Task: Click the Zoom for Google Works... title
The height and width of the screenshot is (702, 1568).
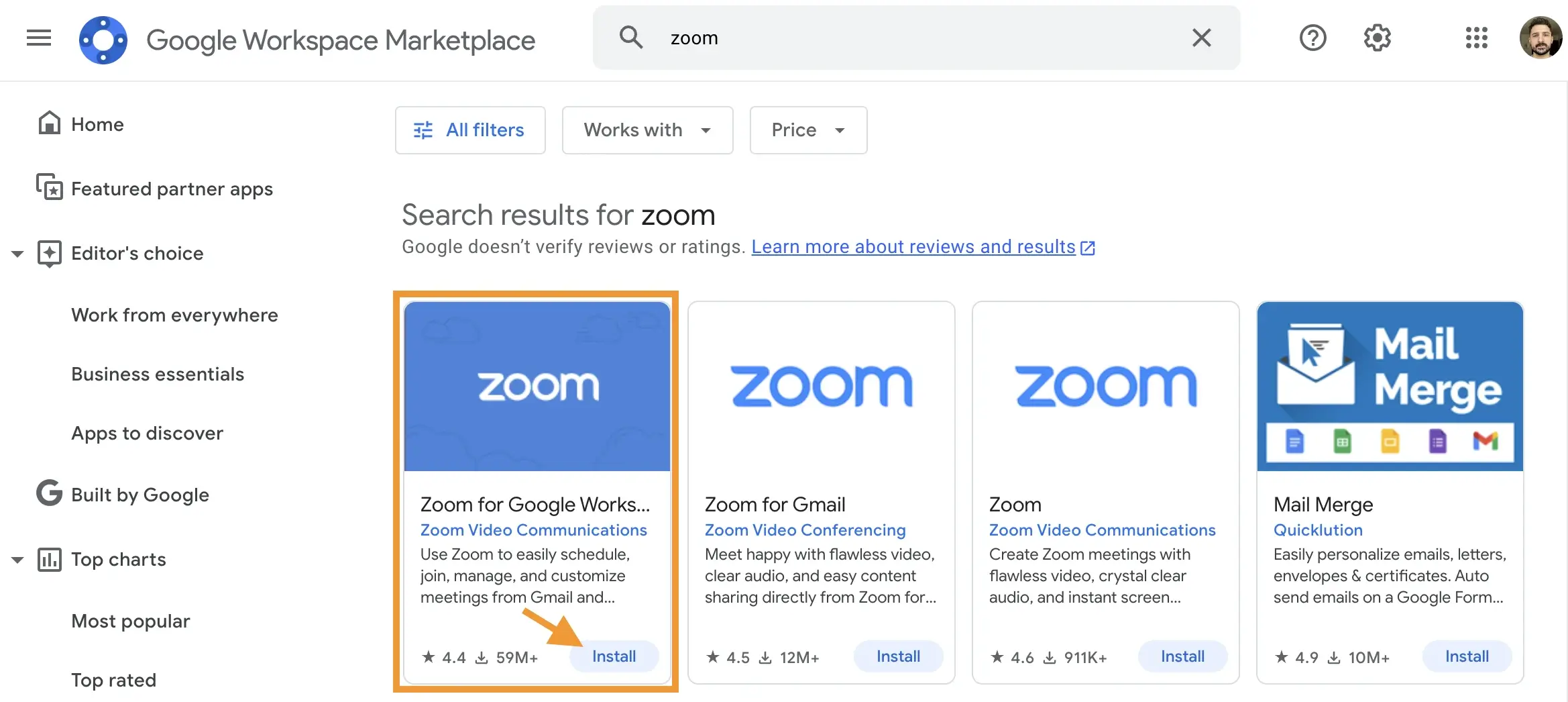Action: pyautogui.click(x=535, y=504)
